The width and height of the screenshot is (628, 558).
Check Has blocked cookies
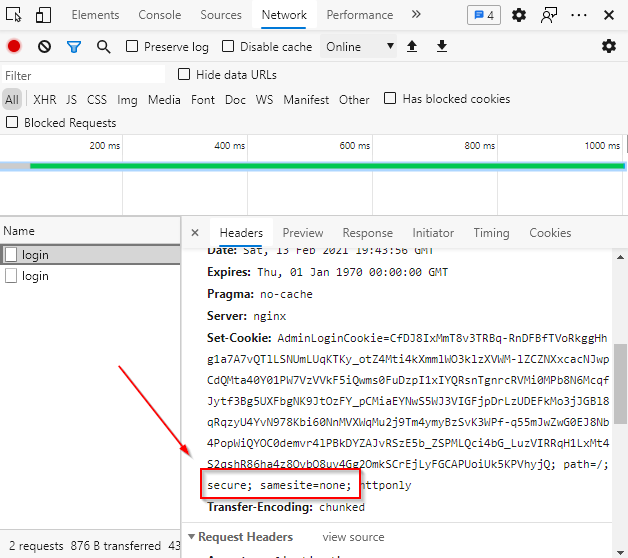click(x=390, y=98)
